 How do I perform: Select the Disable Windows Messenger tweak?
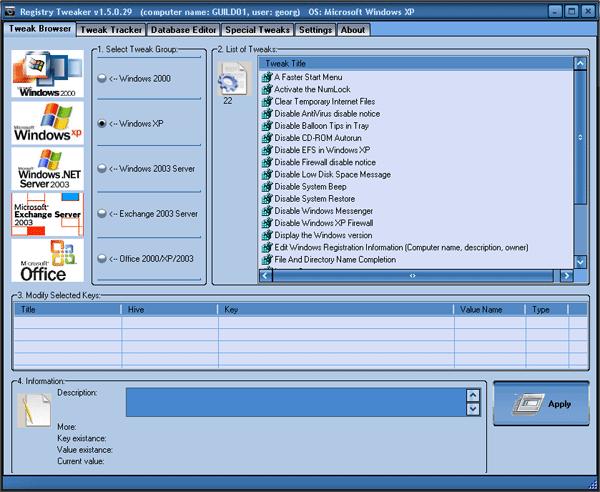[323, 211]
